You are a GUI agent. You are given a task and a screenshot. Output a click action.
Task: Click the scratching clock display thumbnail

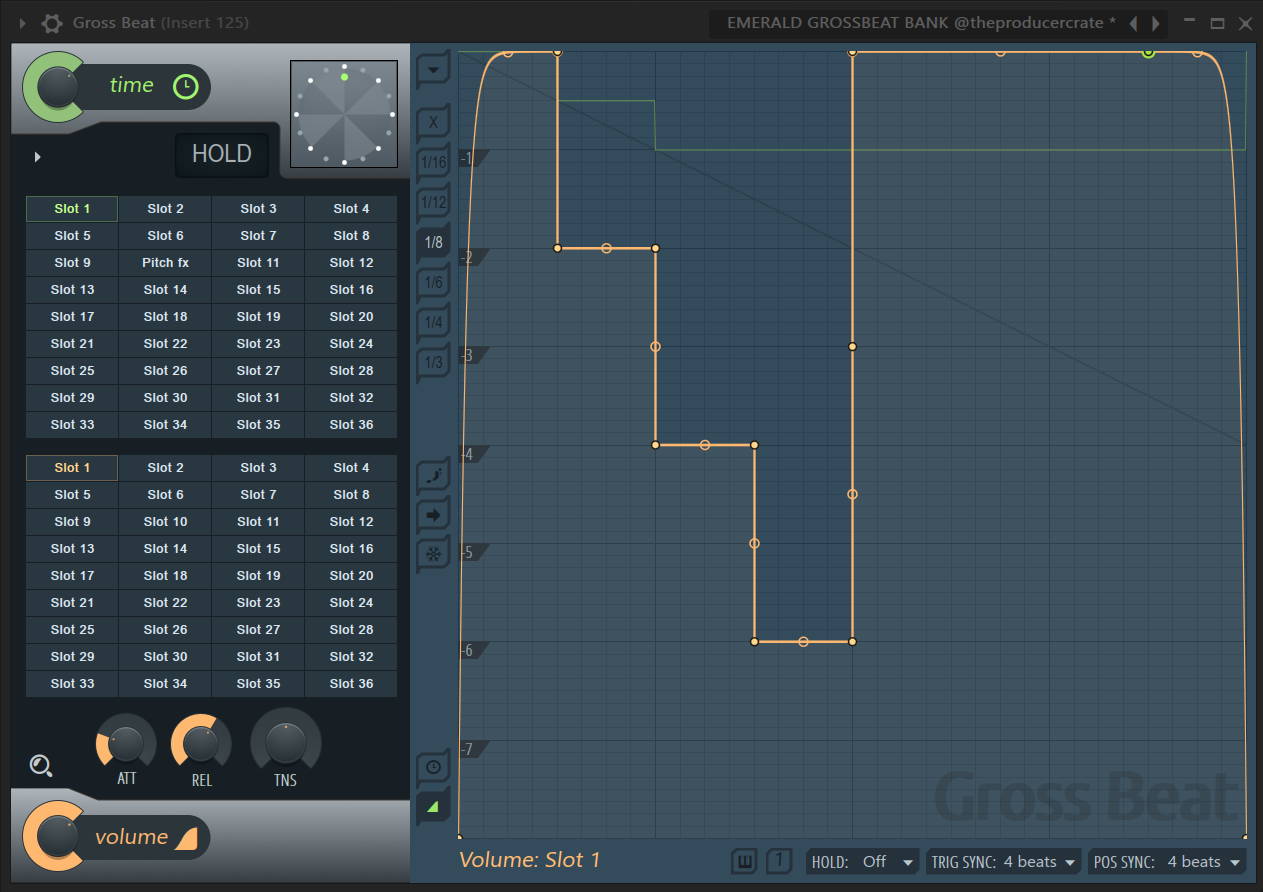pyautogui.click(x=344, y=114)
